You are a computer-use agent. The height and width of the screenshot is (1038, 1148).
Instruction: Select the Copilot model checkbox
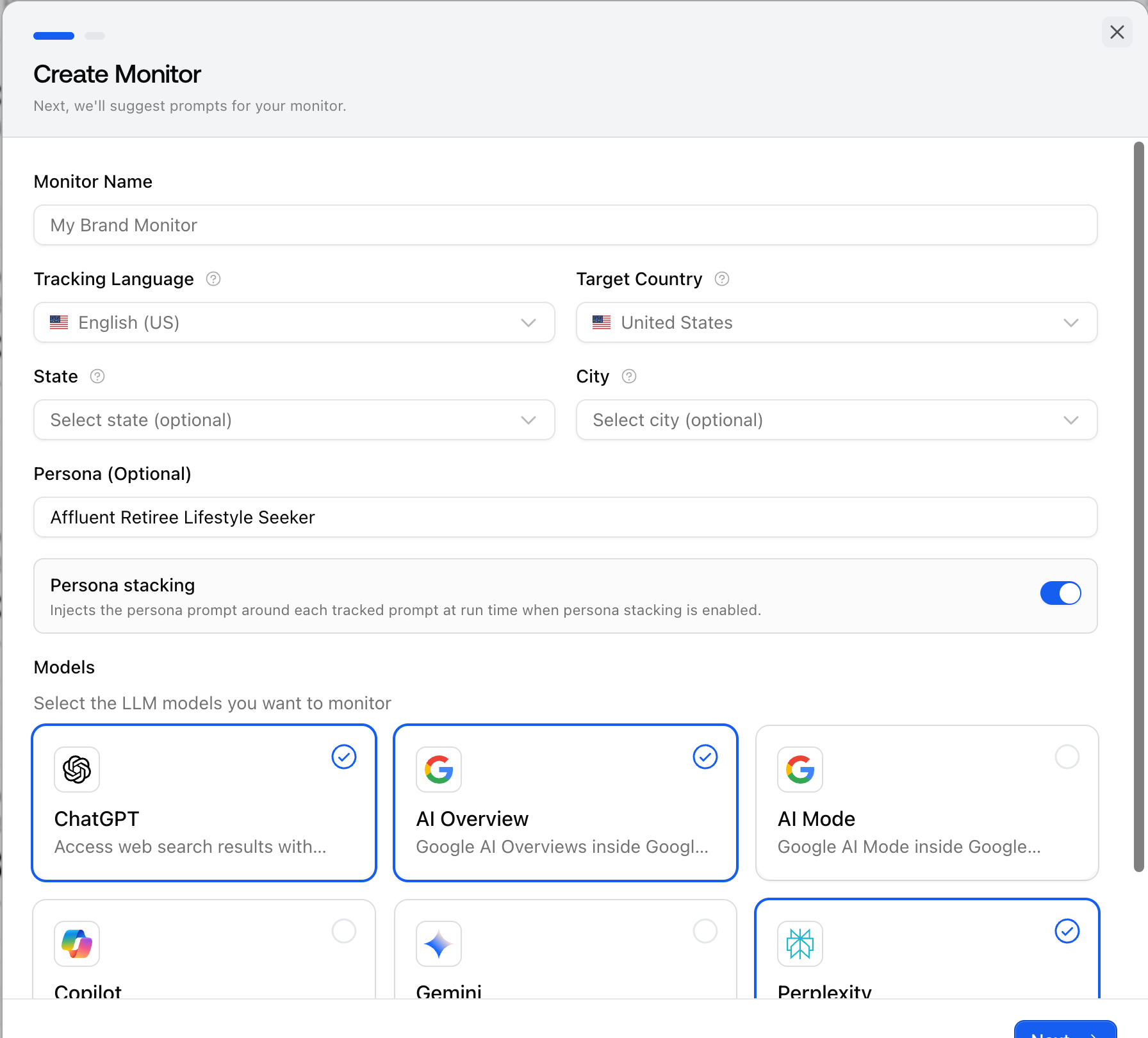tap(344, 931)
